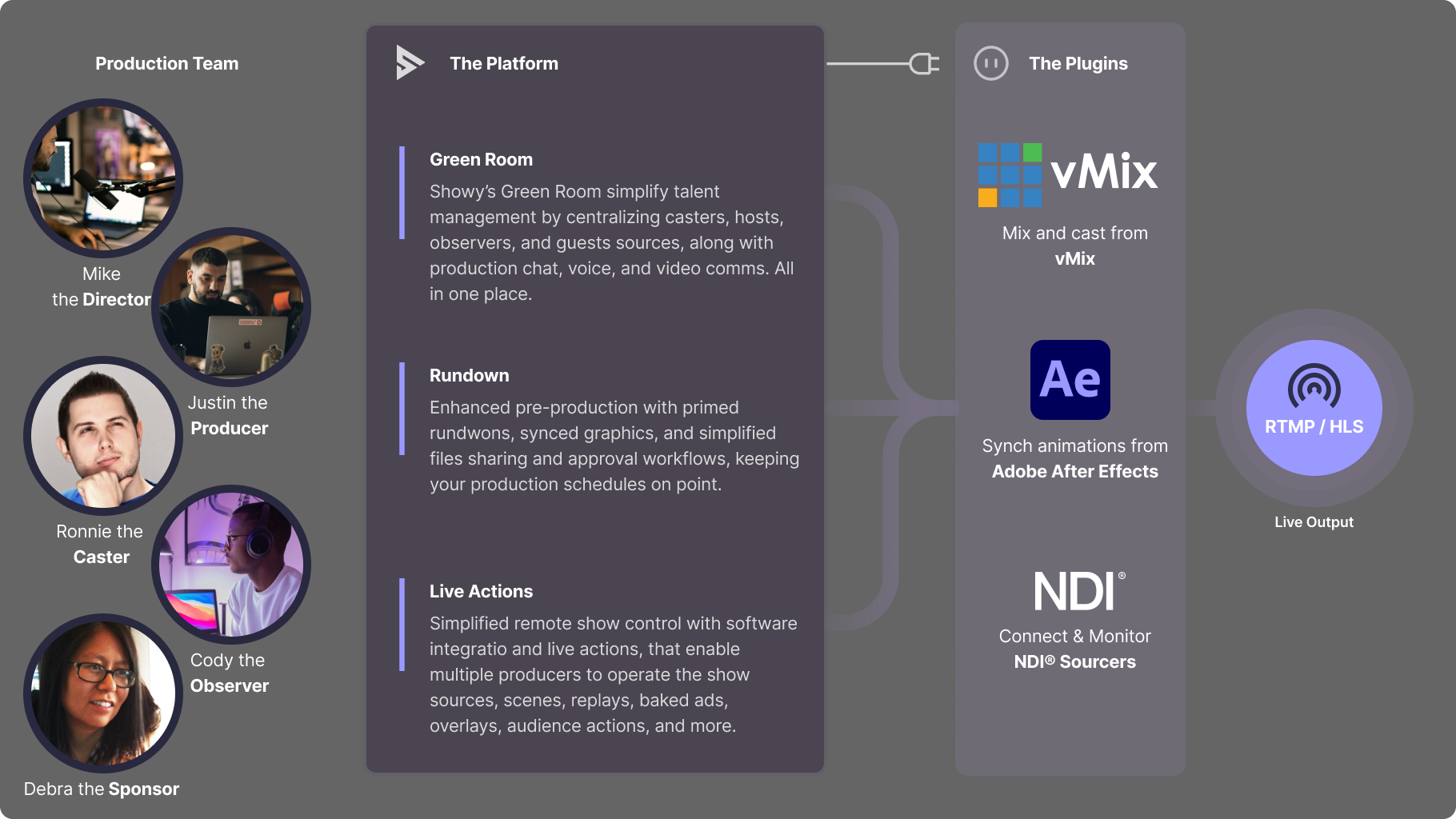Viewport: 1456px width, 819px height.
Task: Click the power plug connector icon
Action: [x=924, y=63]
